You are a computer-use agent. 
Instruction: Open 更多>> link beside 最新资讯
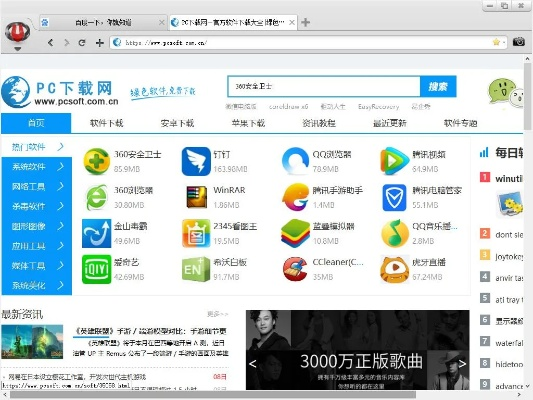click(218, 314)
